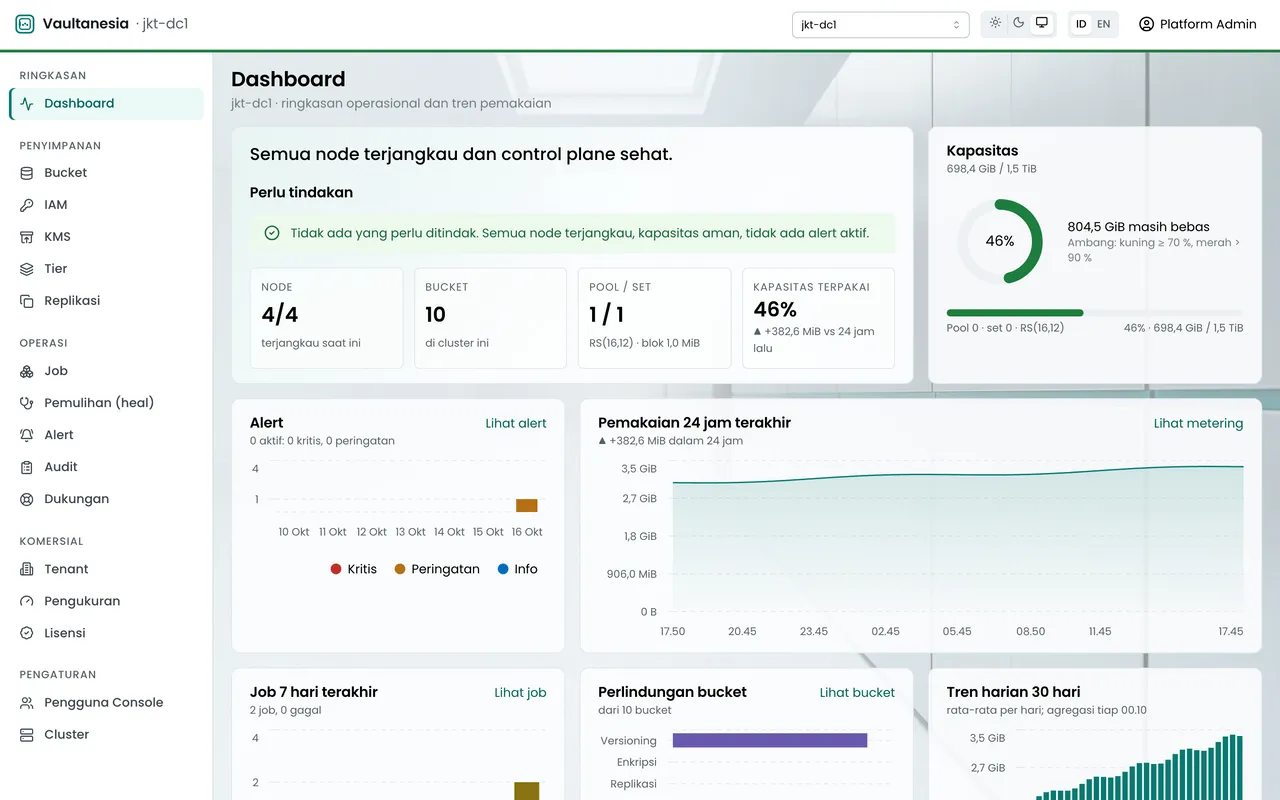Screen dimensions: 1280x800
Task: Open the Tenant menu entry
Action: (x=106, y=569)
